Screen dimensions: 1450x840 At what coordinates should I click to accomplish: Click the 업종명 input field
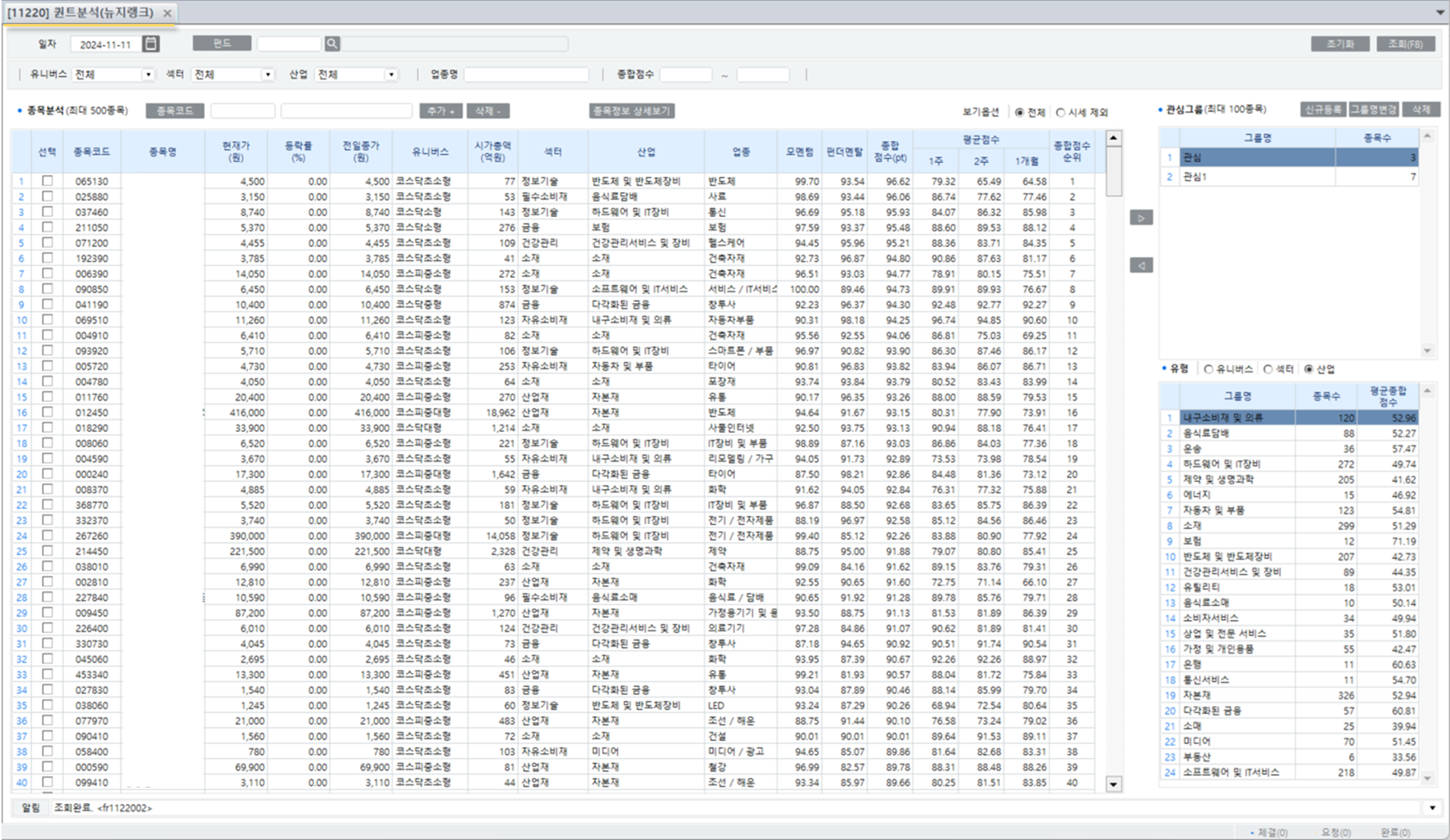[526, 75]
